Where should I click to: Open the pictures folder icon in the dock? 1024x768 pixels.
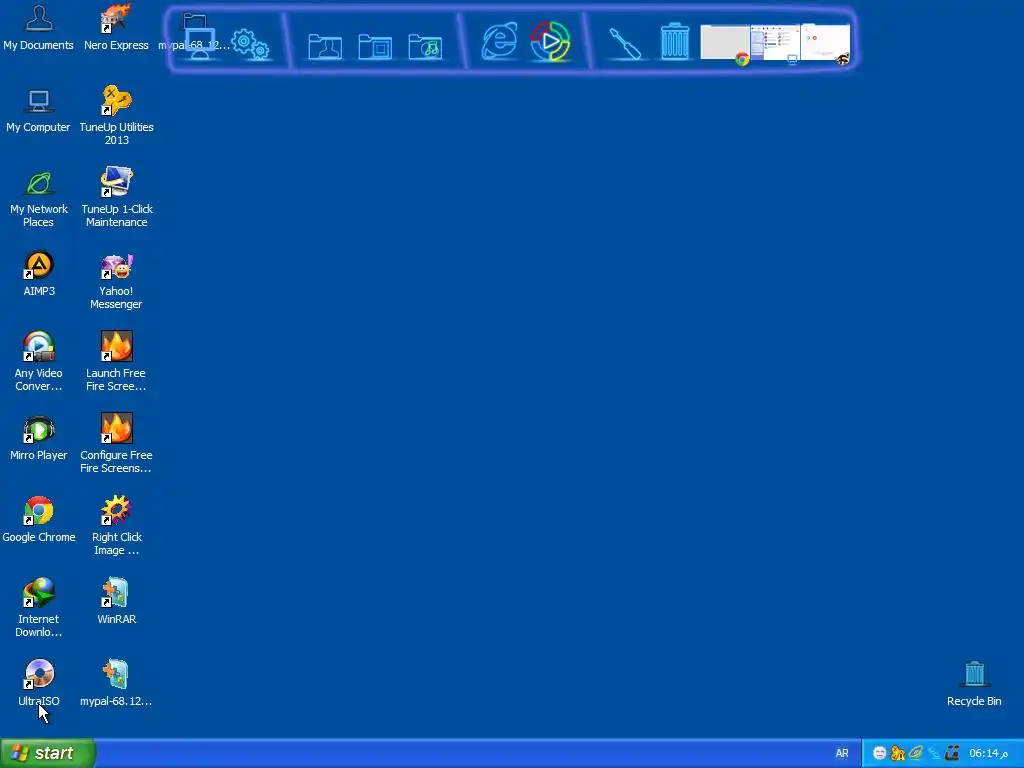click(x=375, y=46)
